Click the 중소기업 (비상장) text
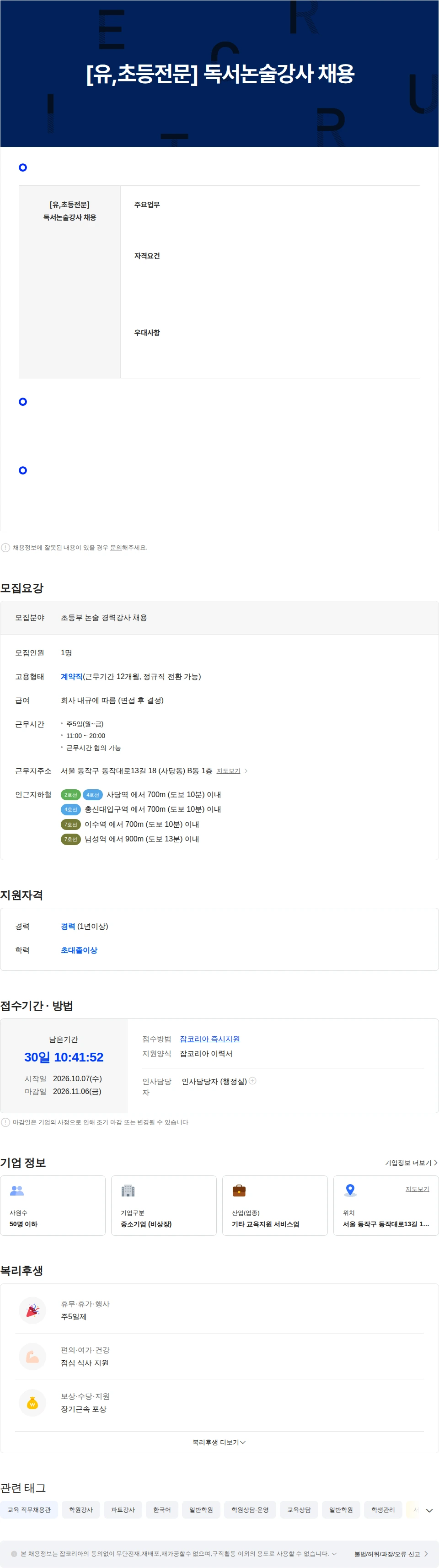 click(146, 1223)
